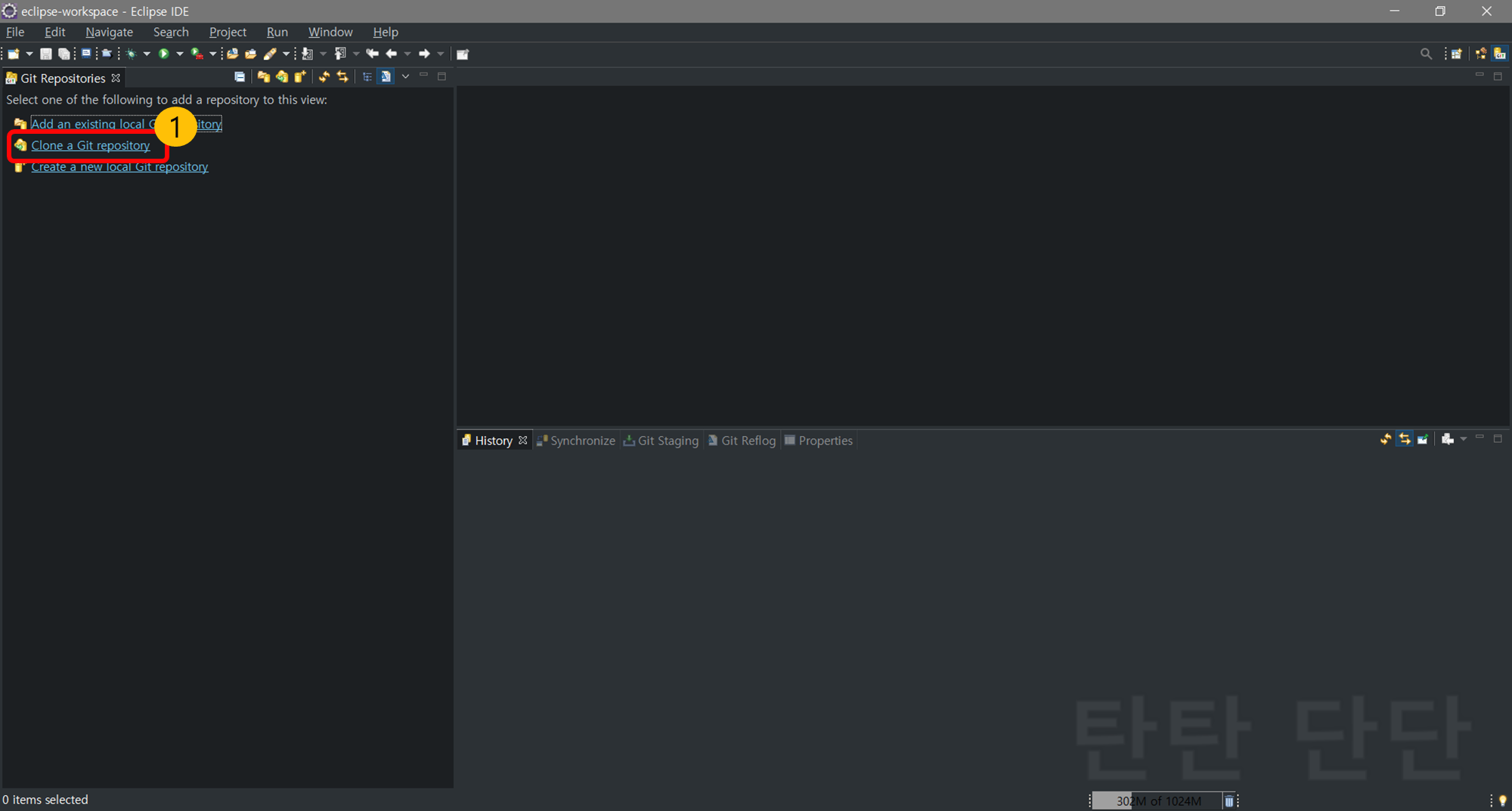Screen dimensions: 1512x811
Task: Switch to the Properties tab
Action: (x=819, y=441)
